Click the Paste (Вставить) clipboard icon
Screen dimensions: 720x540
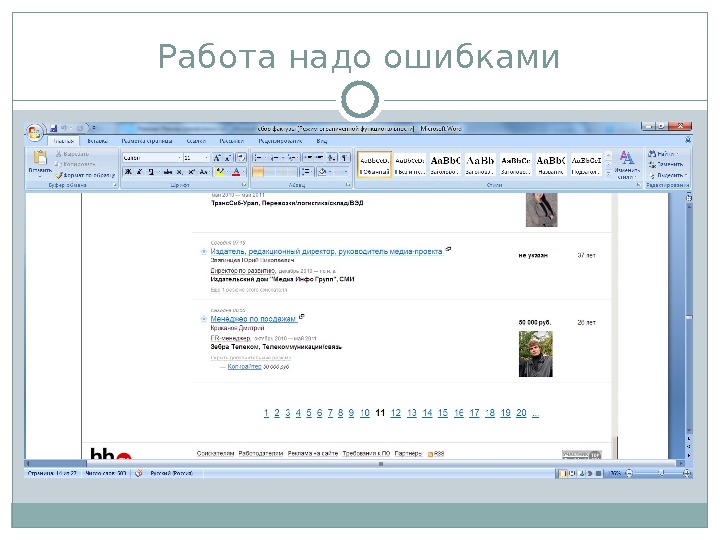[40, 158]
